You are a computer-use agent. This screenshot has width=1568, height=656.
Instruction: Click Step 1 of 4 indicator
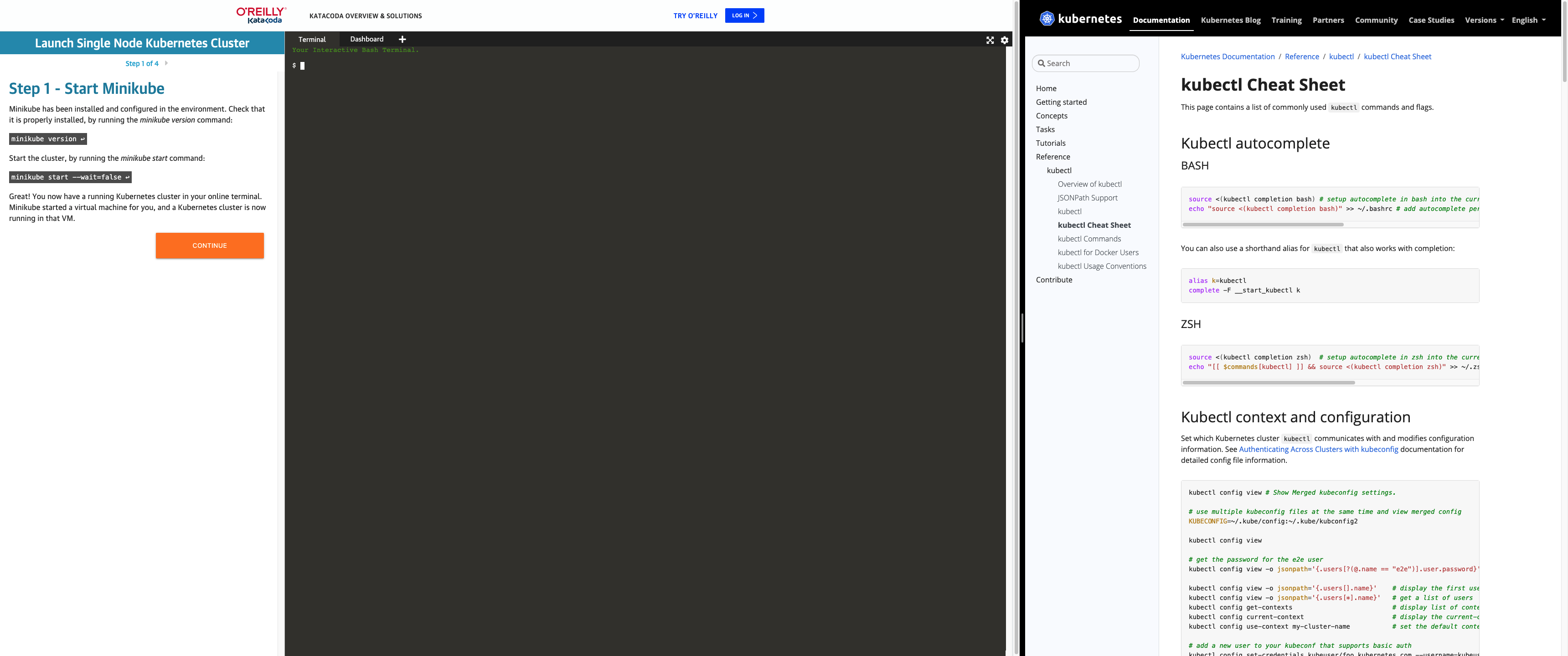142,63
